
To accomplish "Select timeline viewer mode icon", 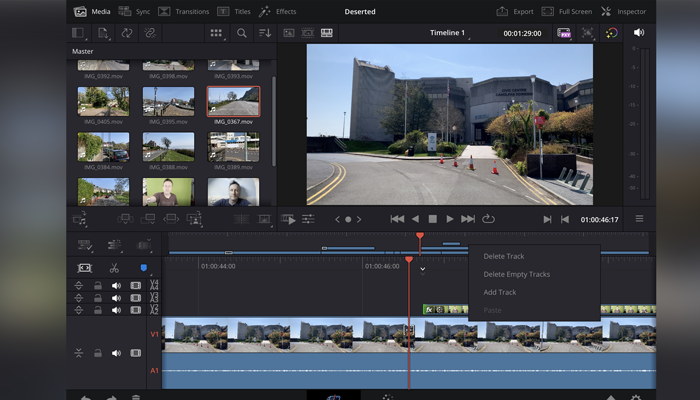I will [x=327, y=33].
